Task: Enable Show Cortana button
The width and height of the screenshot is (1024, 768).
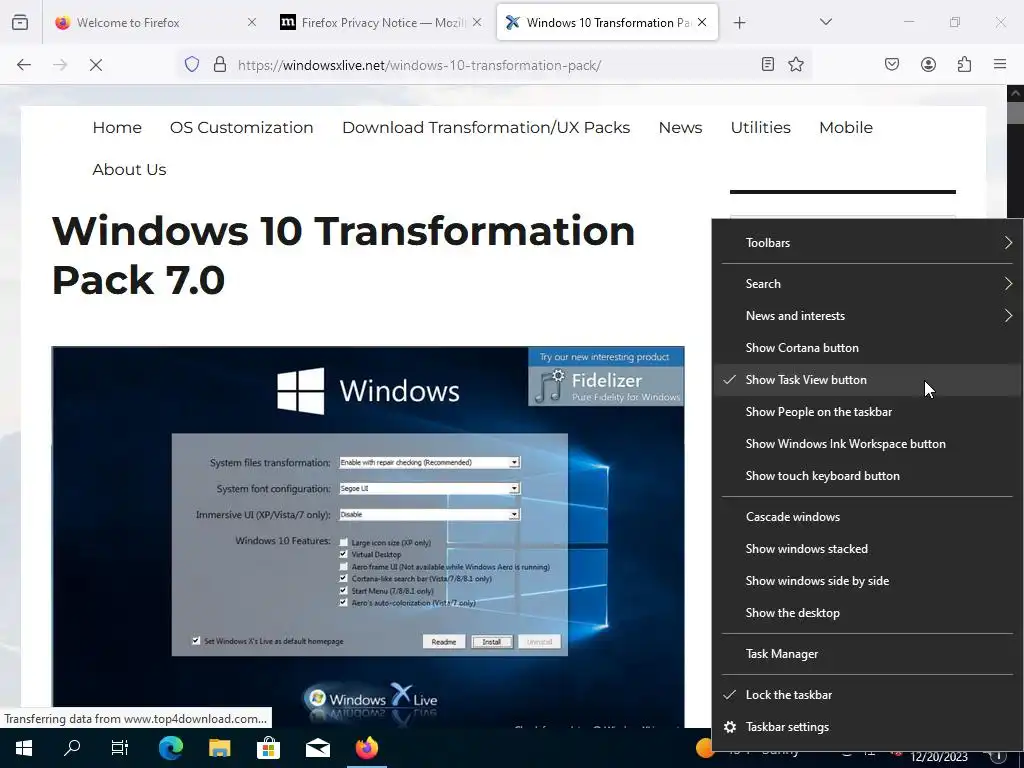Action: point(868,348)
